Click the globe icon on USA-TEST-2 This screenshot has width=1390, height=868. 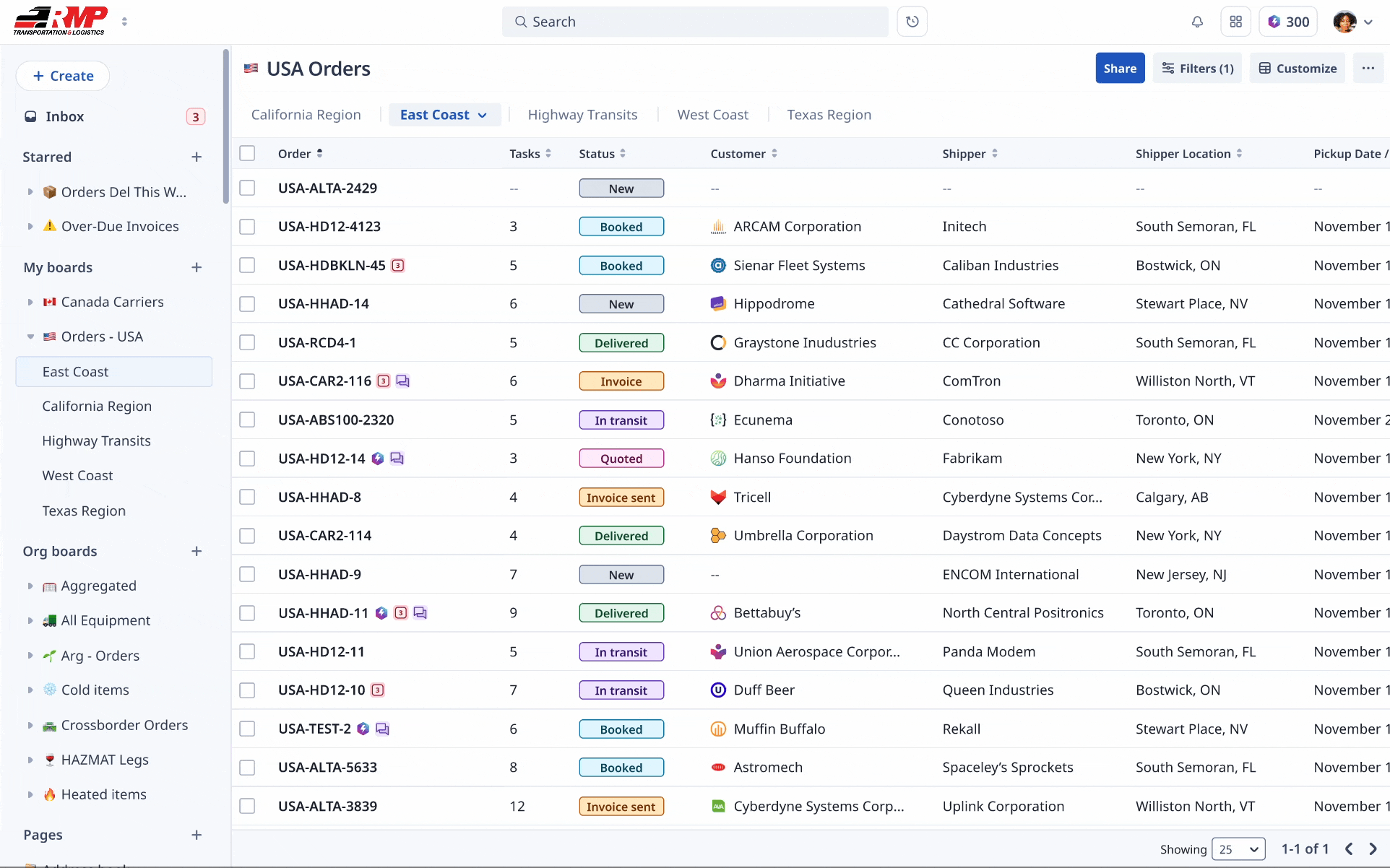coord(363,729)
